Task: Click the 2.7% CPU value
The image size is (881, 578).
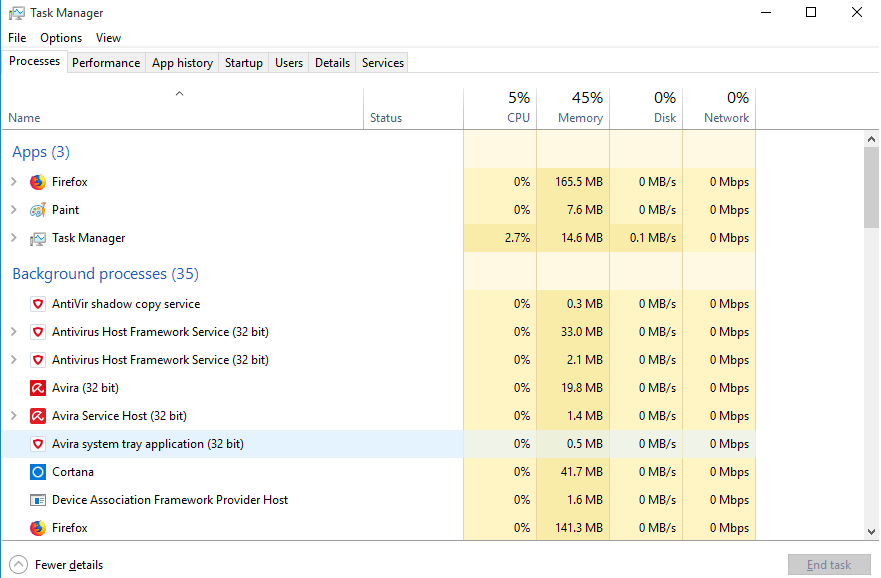Action: point(517,238)
